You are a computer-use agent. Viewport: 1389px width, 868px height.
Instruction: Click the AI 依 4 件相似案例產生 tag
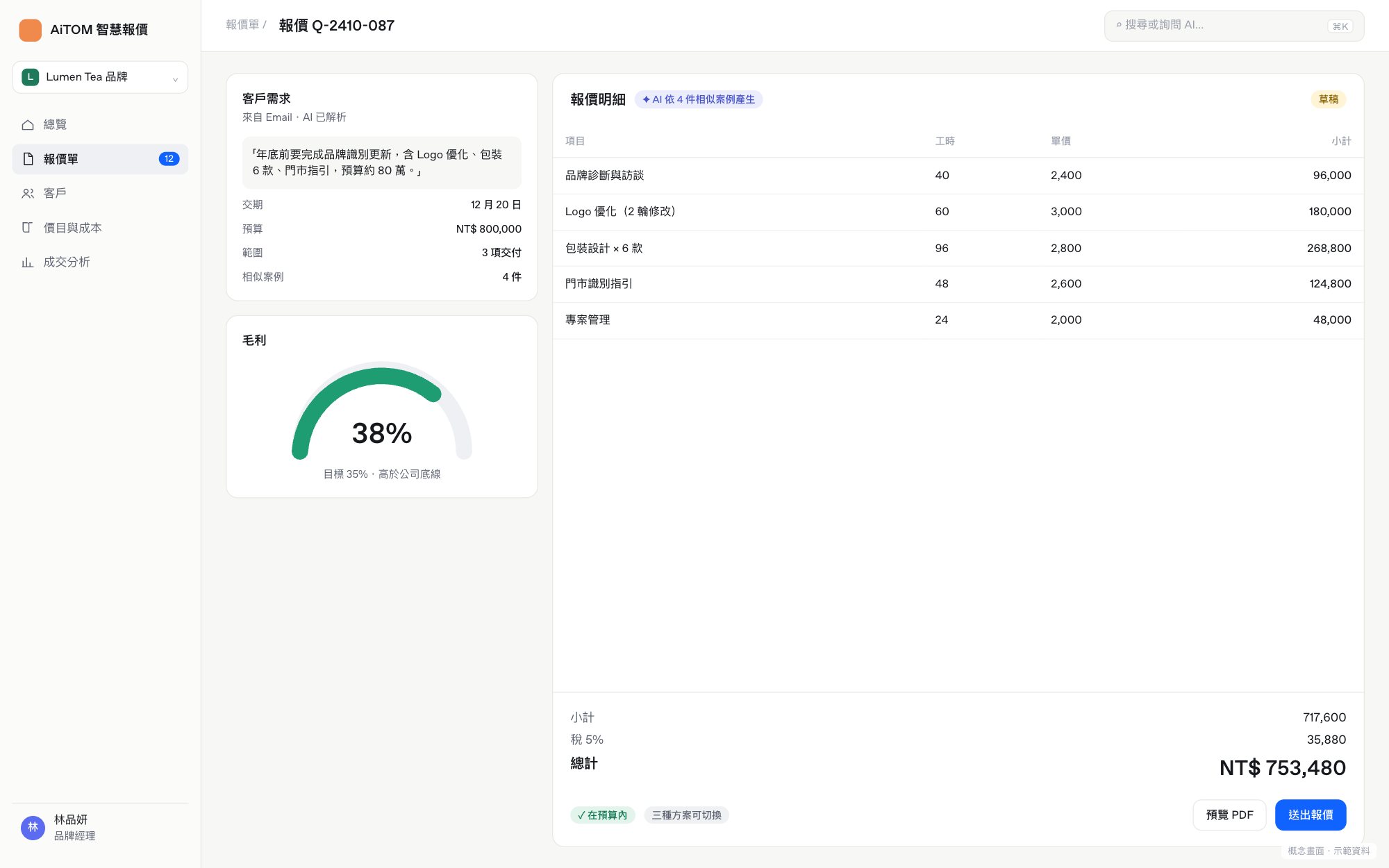click(699, 99)
